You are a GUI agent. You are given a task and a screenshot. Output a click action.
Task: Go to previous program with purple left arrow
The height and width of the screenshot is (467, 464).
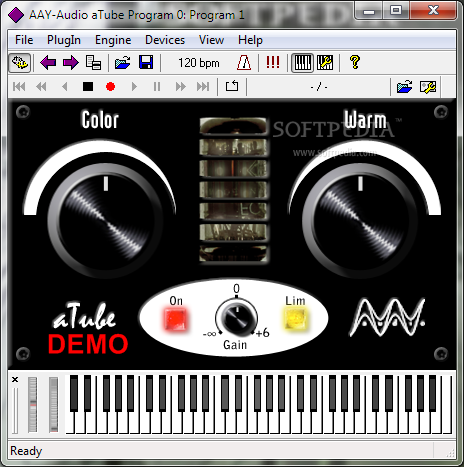(x=48, y=63)
